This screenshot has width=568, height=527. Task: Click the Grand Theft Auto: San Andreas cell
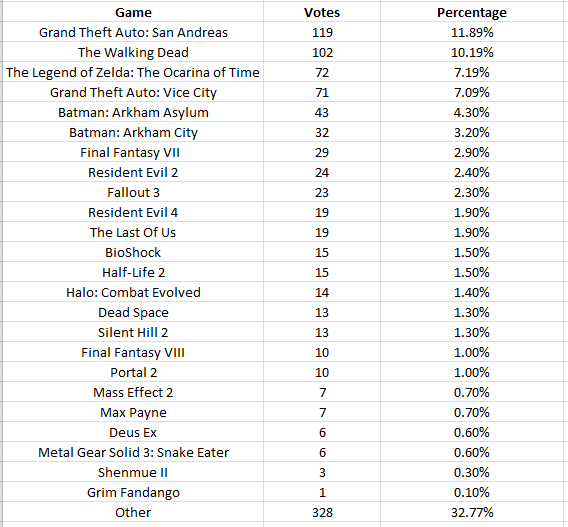point(133,32)
